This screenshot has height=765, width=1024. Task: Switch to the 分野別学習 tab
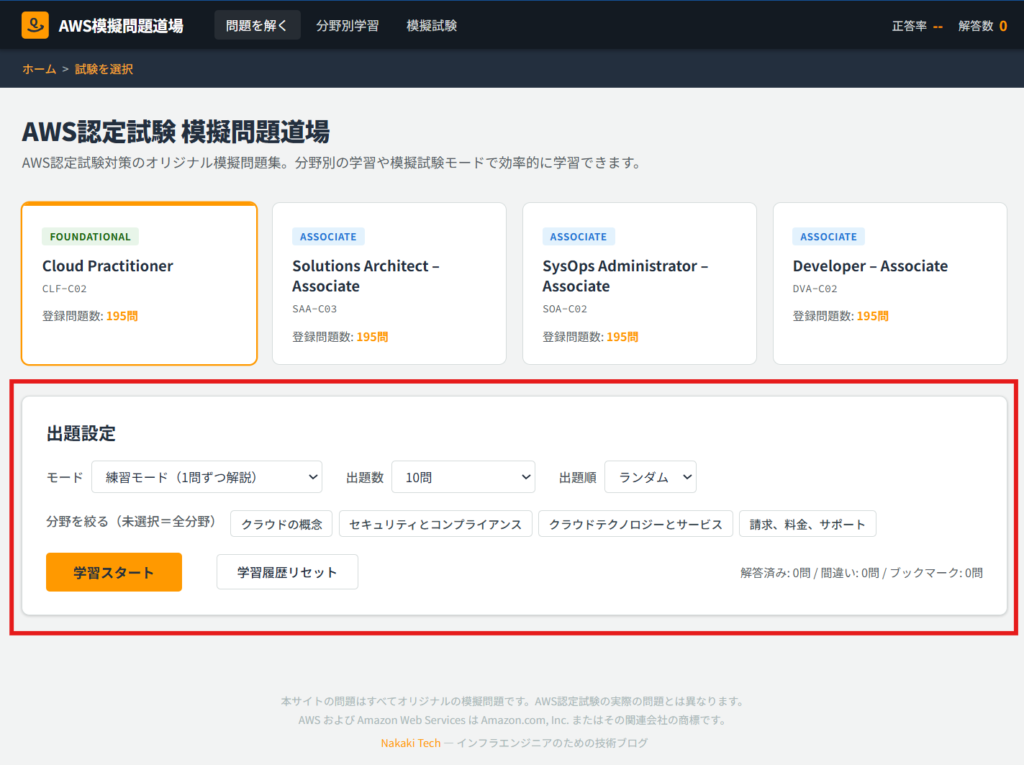click(x=347, y=25)
